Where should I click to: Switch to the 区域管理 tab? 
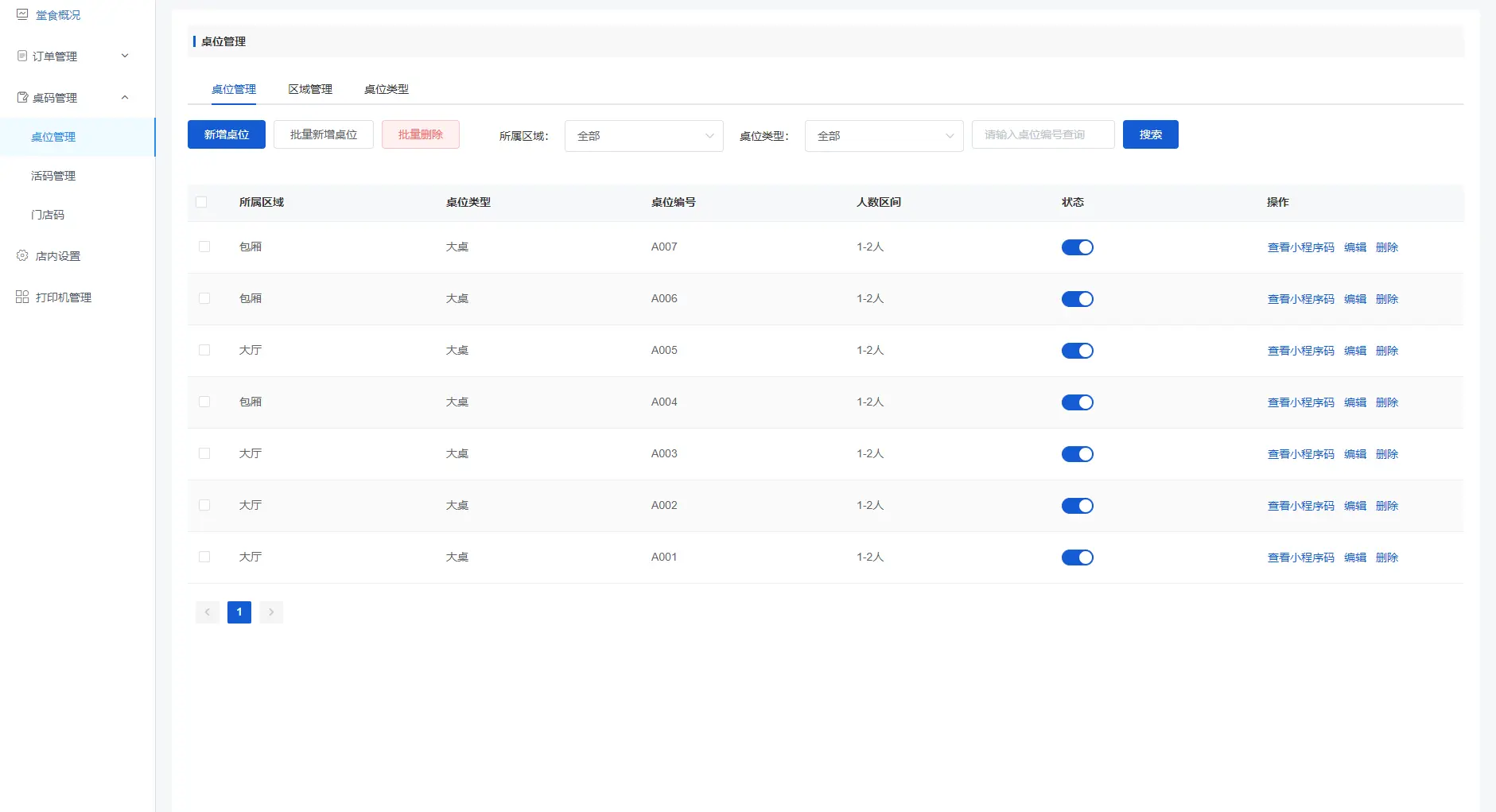[x=310, y=89]
